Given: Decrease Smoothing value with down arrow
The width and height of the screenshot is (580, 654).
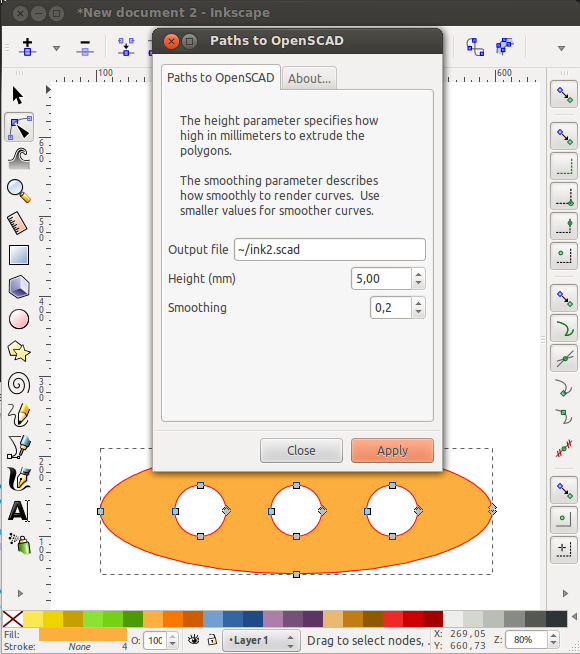Looking at the screenshot, I should pos(418,312).
